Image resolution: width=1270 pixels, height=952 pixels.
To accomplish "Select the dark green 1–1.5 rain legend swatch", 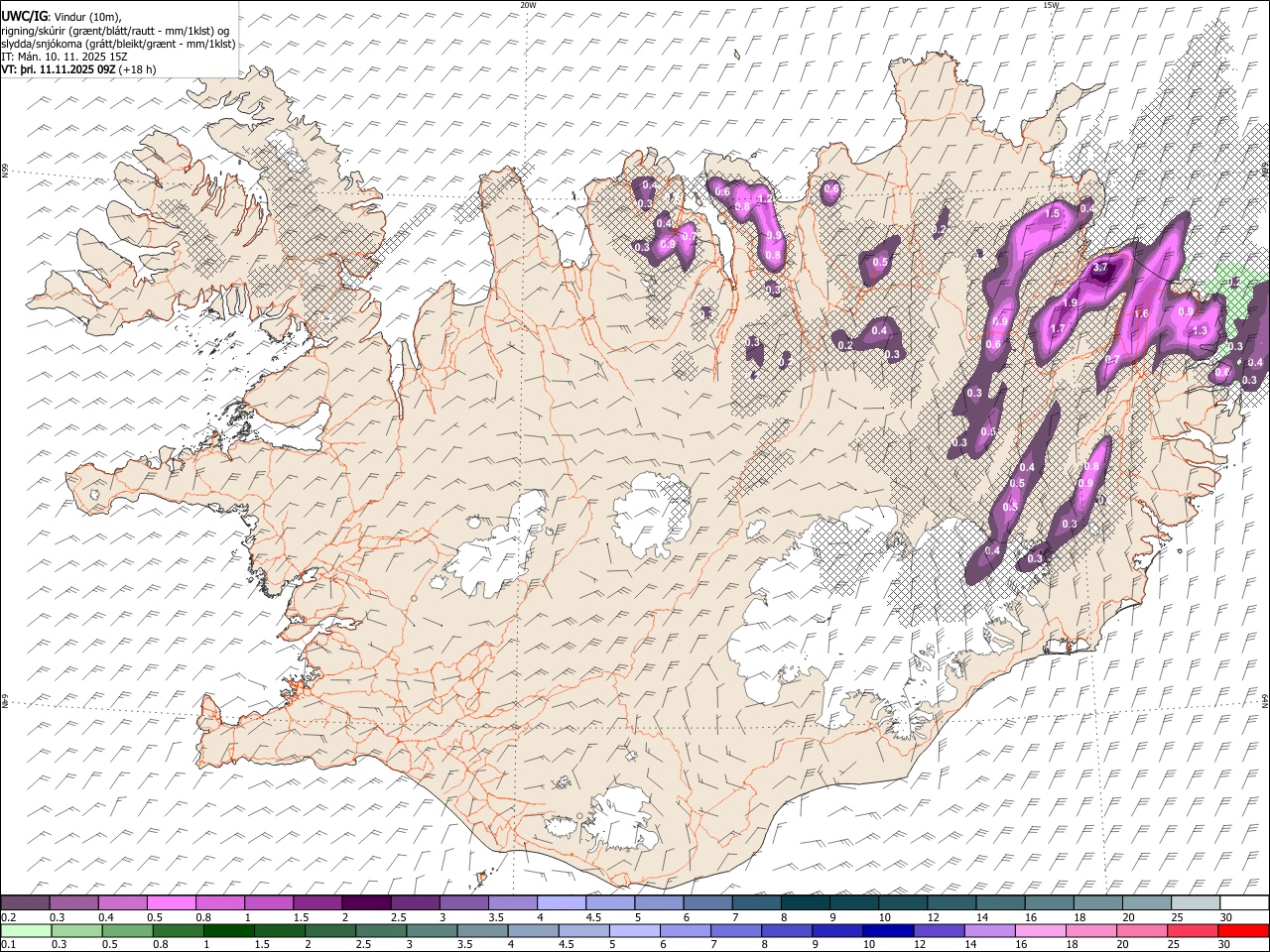I will tap(228, 930).
